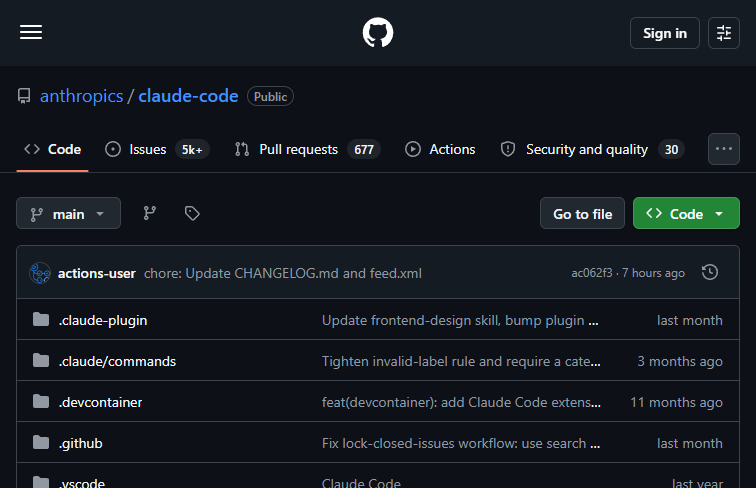Screen dimensions: 756x488
Task: Click folder icon beside .github
Action: click(x=41, y=442)
